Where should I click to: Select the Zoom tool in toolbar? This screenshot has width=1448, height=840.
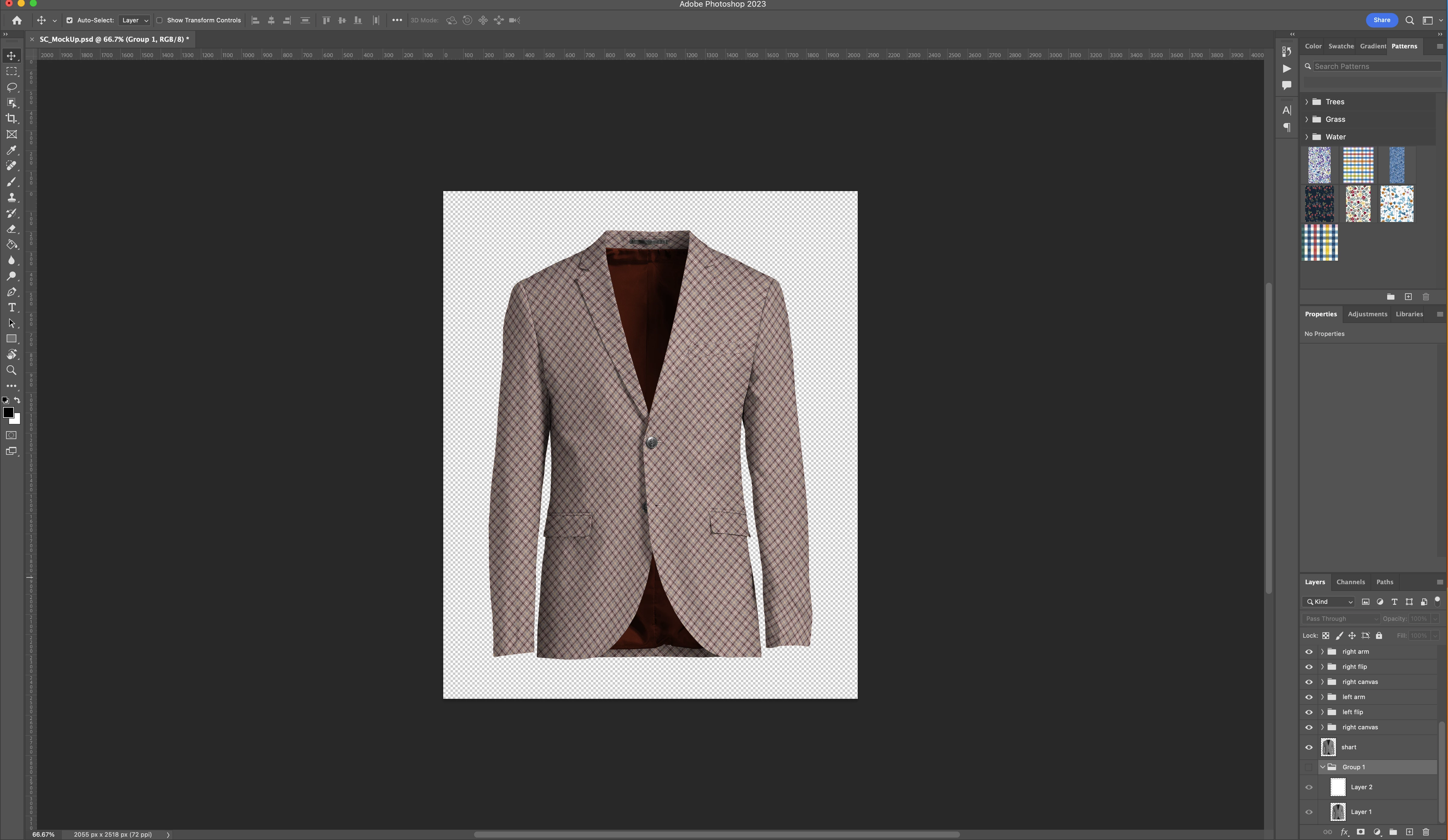pyautogui.click(x=11, y=370)
